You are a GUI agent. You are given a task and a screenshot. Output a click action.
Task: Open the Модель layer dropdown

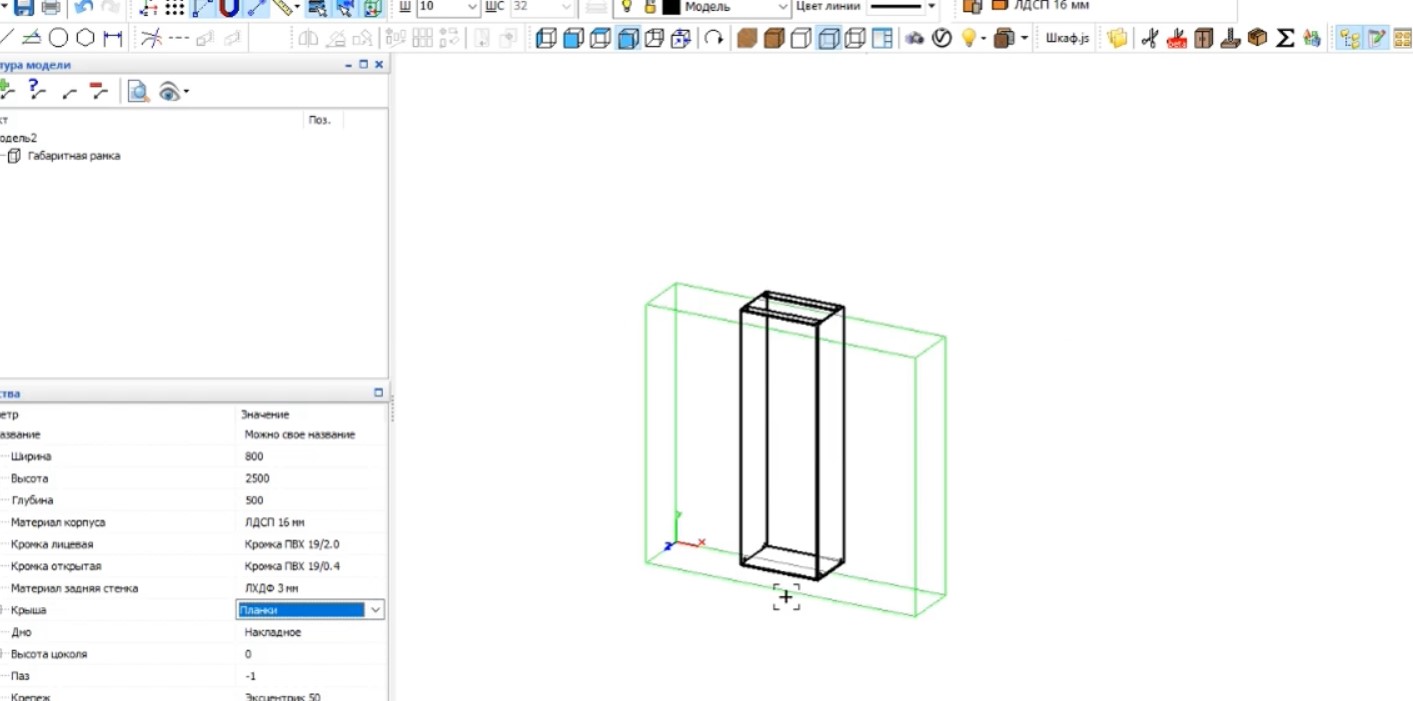click(x=783, y=7)
